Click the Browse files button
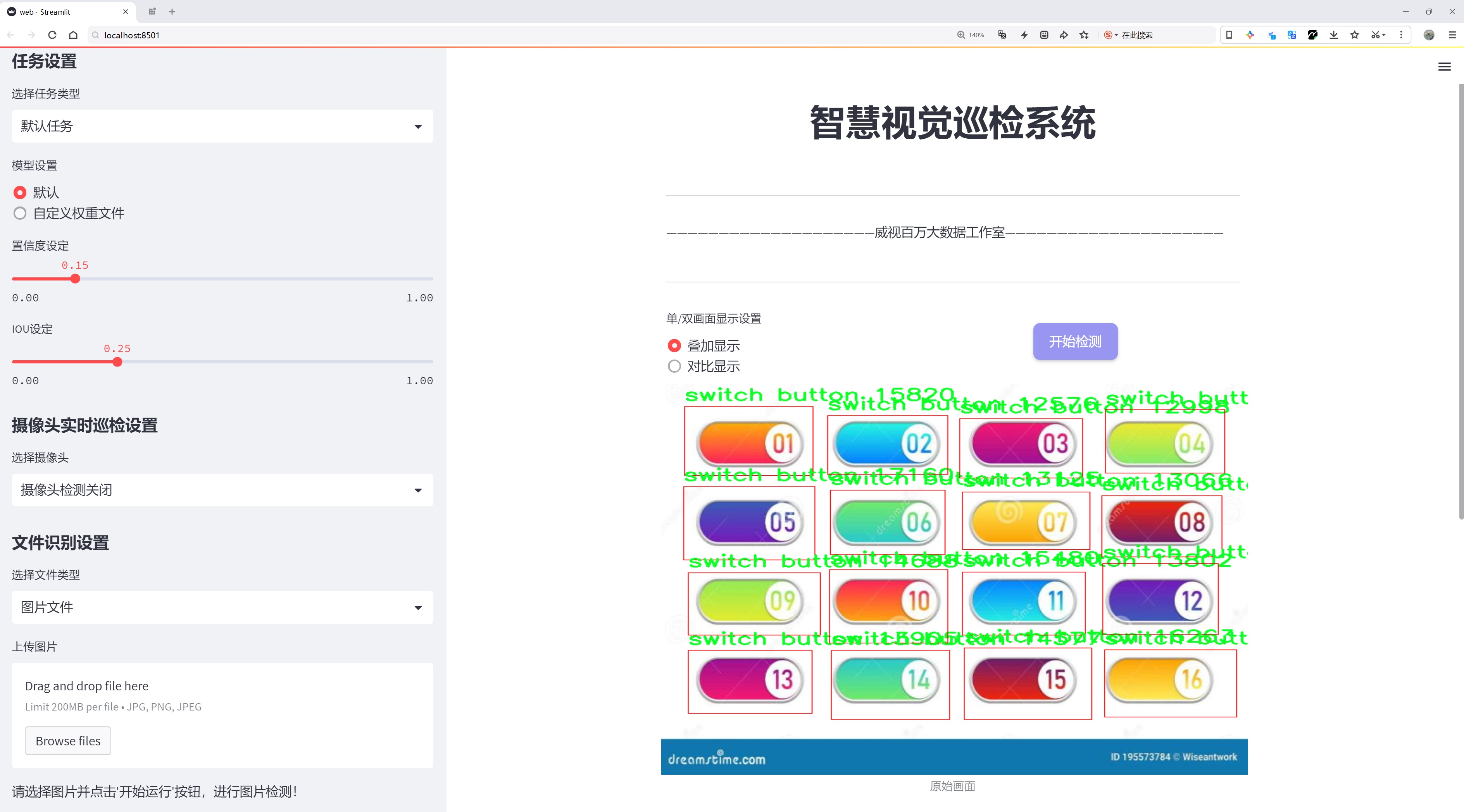This screenshot has width=1464, height=812. (x=67, y=740)
